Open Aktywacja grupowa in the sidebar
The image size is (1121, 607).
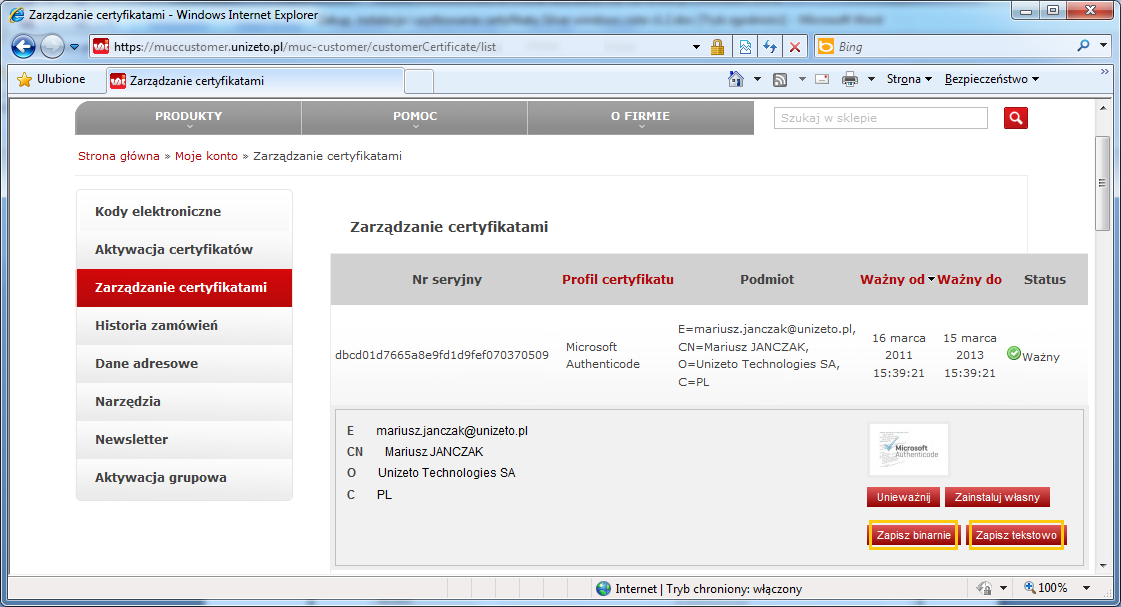[x=184, y=477]
